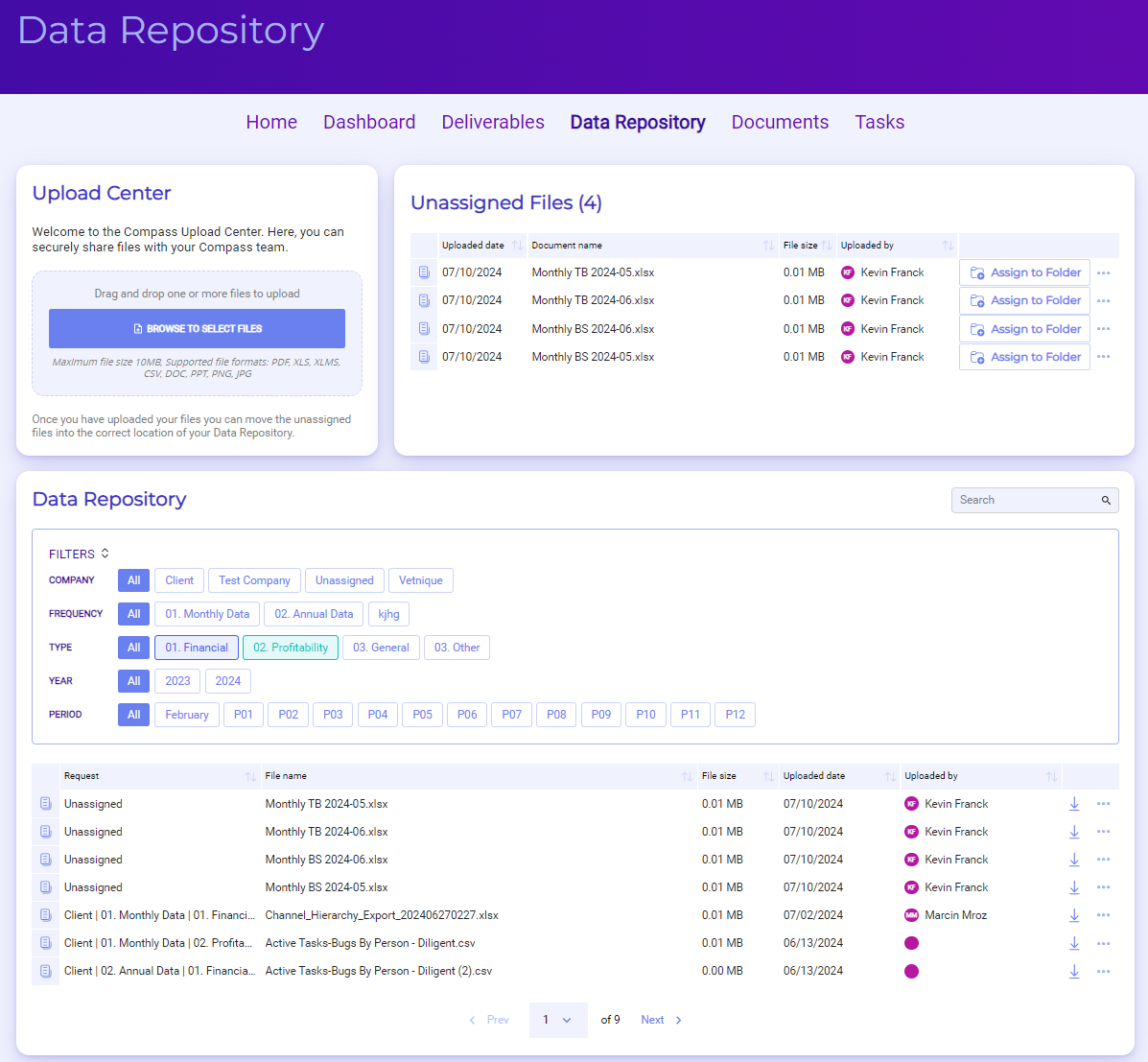Assign Monthly BS 2024-05.xlsx to a folder
This screenshot has width=1148, height=1062.
click(1024, 356)
